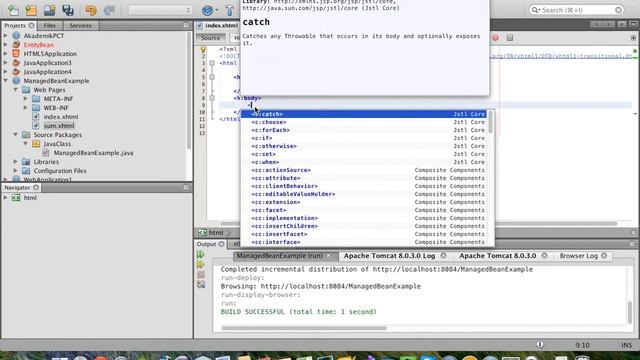Image resolution: width=640 pixels, height=360 pixels.
Task: Switch to the Services tab
Action: coord(80,25)
